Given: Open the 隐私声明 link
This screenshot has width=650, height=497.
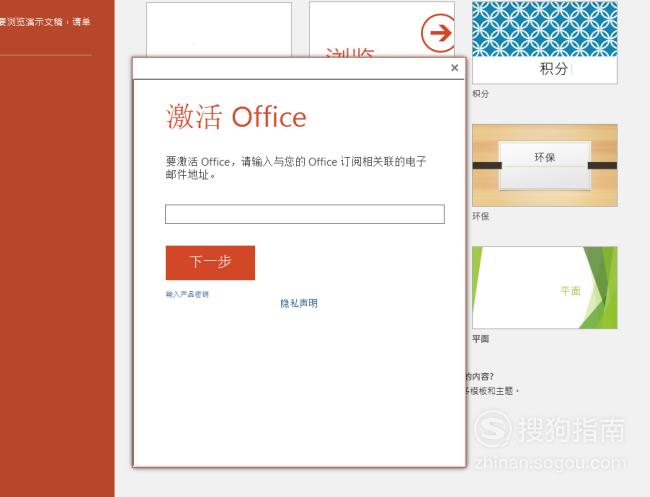Looking at the screenshot, I should (299, 303).
